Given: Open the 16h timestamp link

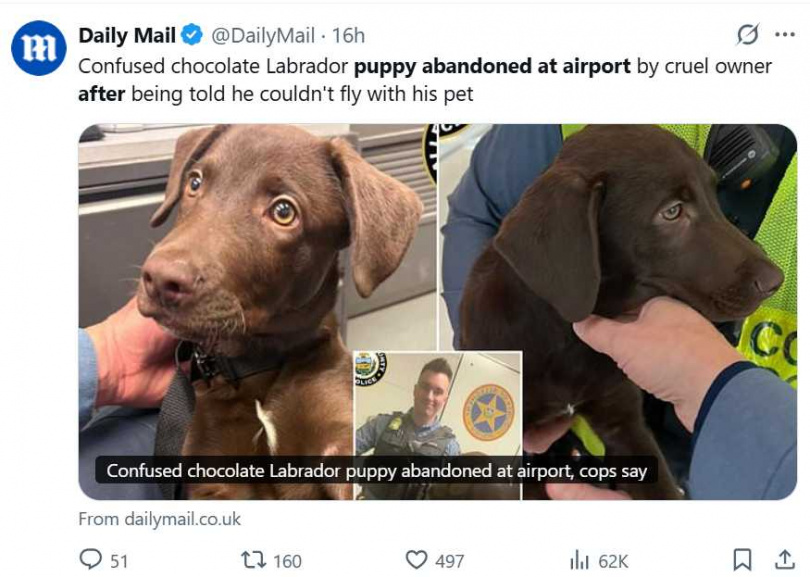Looking at the screenshot, I should (348, 36).
